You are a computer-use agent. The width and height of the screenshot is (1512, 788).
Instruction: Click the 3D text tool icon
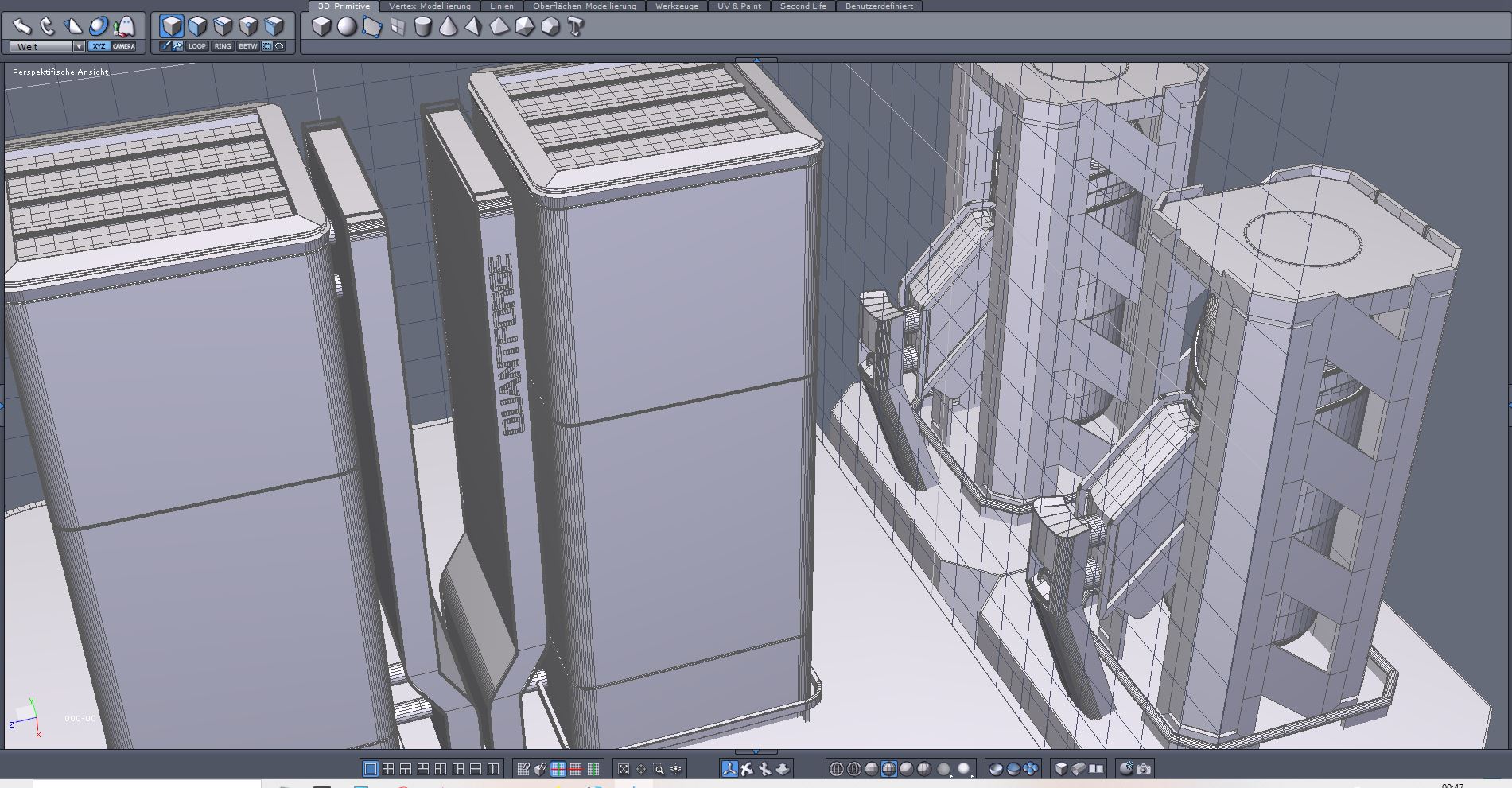pyautogui.click(x=576, y=27)
